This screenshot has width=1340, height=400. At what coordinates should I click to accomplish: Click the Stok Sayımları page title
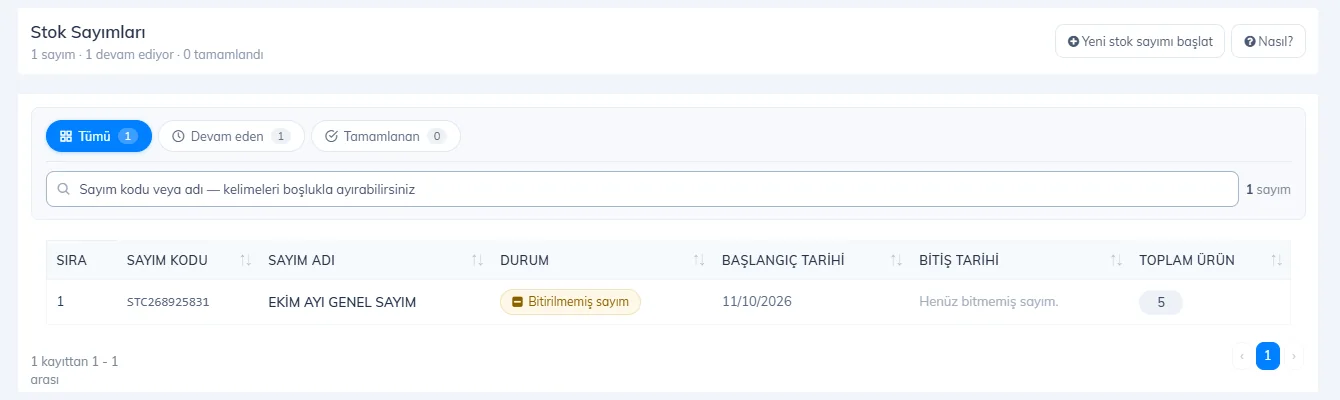click(89, 33)
